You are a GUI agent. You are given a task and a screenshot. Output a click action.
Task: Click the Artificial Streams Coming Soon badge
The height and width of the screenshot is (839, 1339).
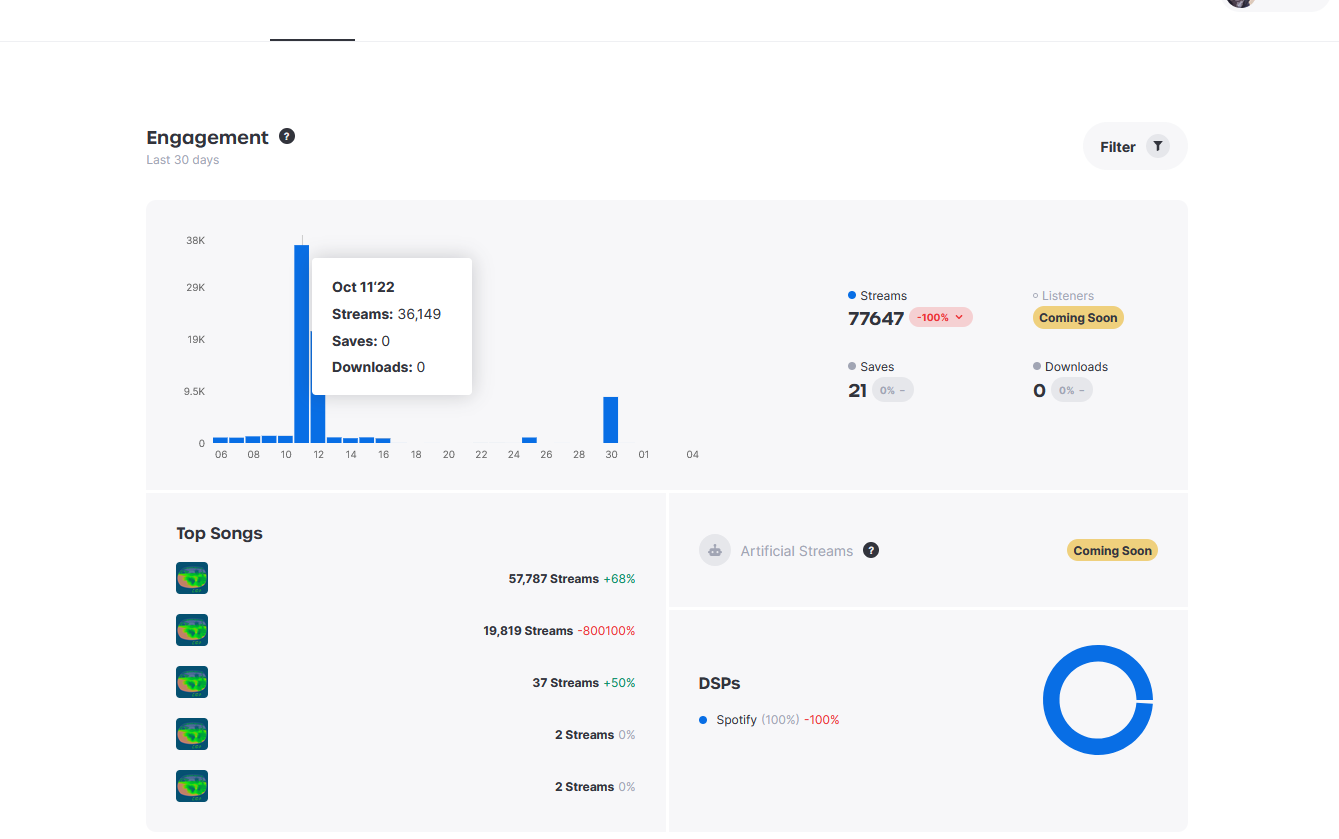coord(1112,550)
